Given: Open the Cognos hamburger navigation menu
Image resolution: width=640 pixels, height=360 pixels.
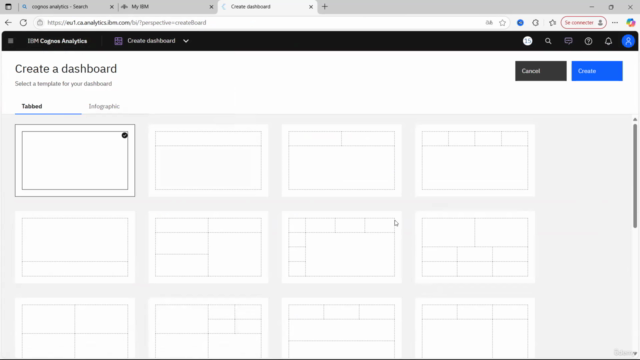Looking at the screenshot, I should click(11, 41).
